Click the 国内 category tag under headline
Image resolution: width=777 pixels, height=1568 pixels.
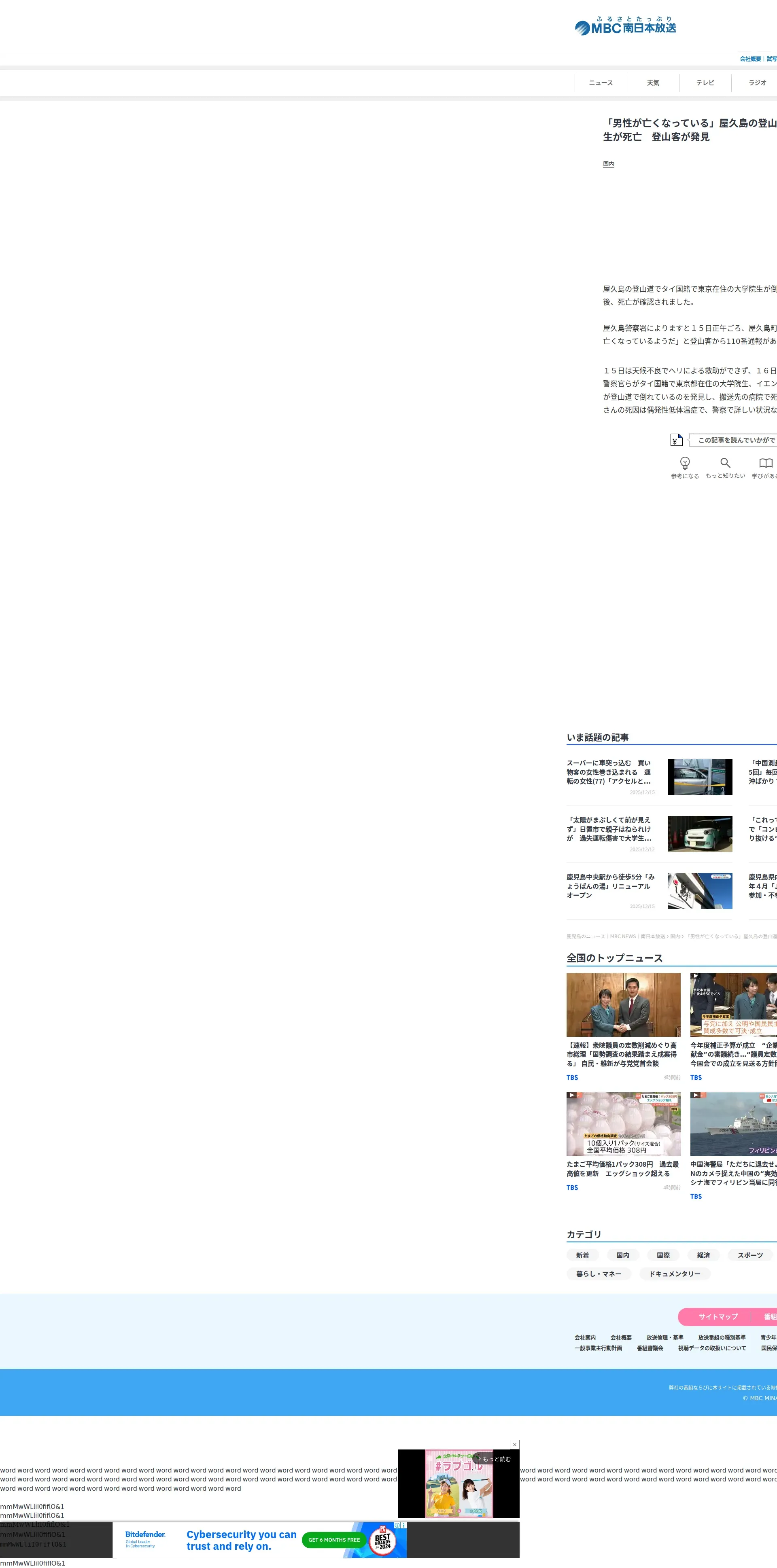[x=608, y=164]
